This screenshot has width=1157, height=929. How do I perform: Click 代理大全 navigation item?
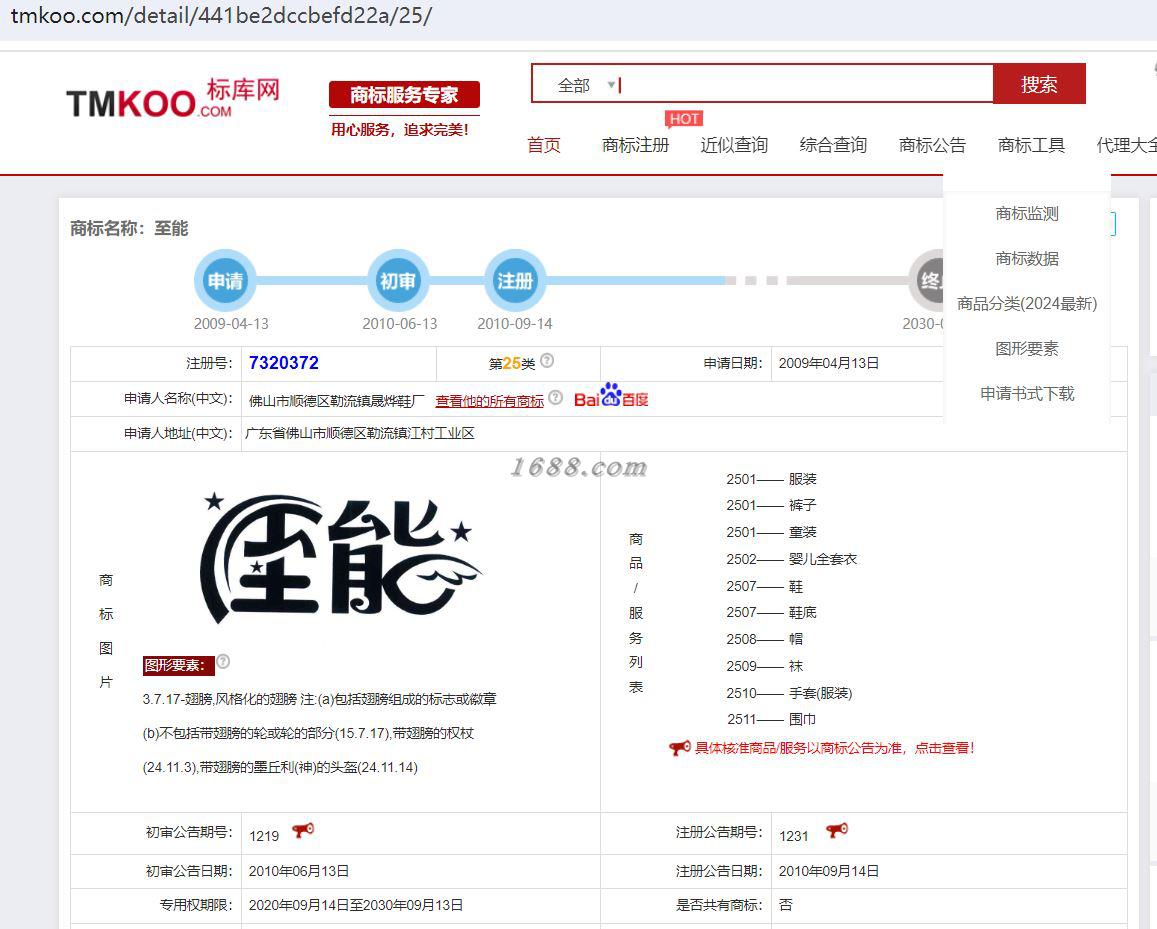[1126, 145]
